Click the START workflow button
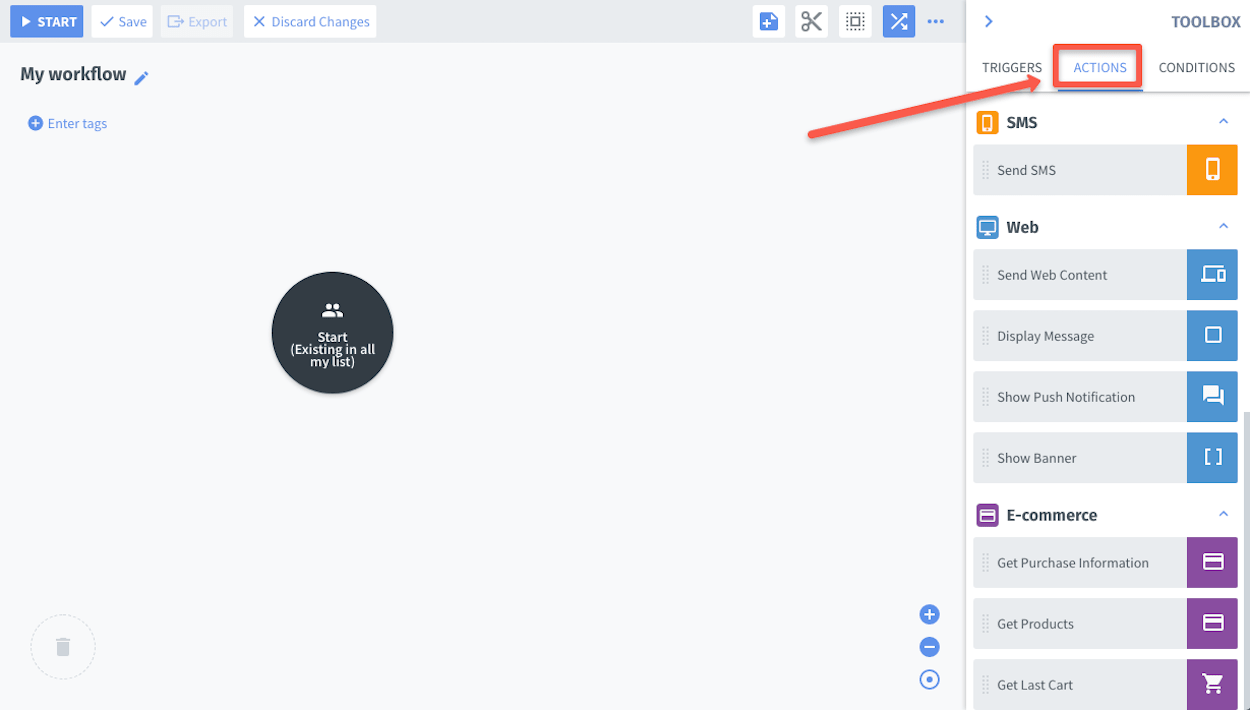The height and width of the screenshot is (710, 1250). click(x=47, y=21)
